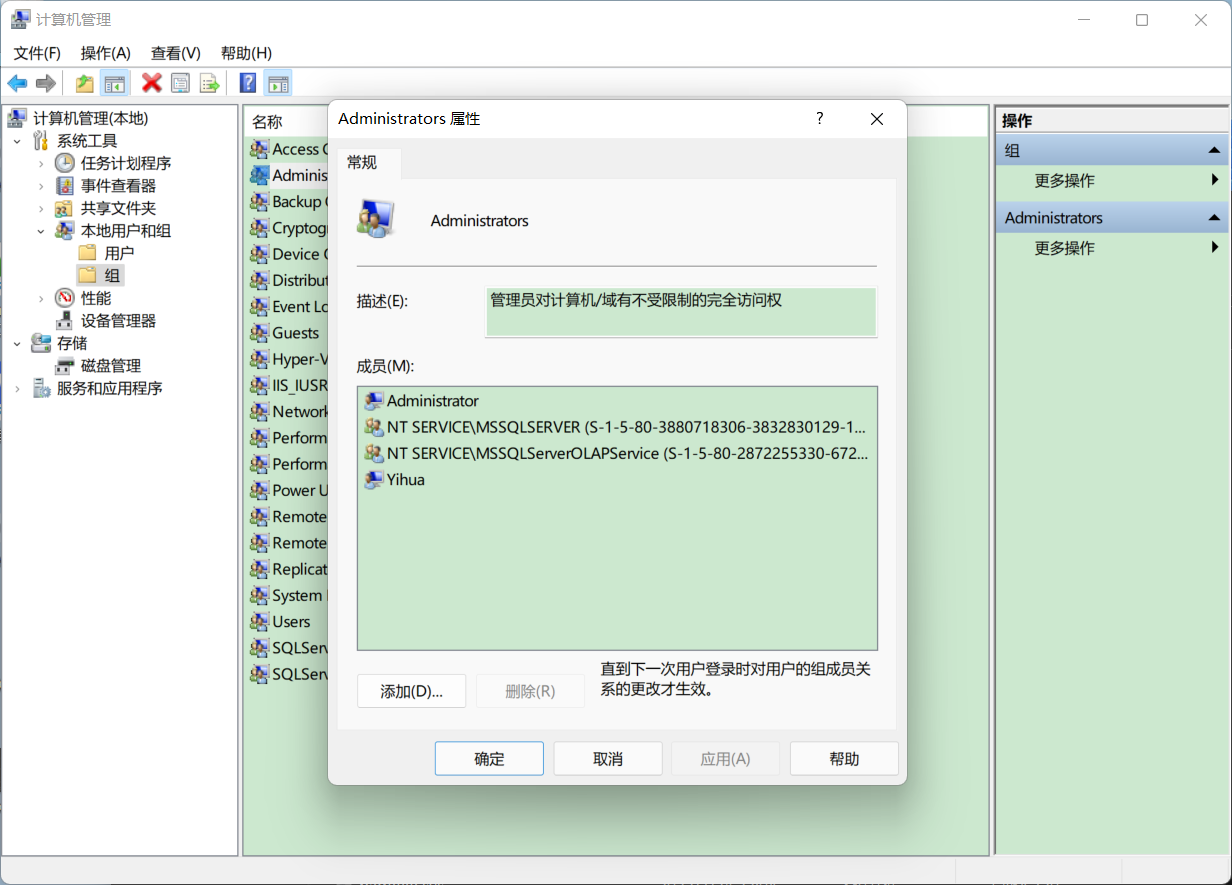Click the Backup group icon in list

259,201
